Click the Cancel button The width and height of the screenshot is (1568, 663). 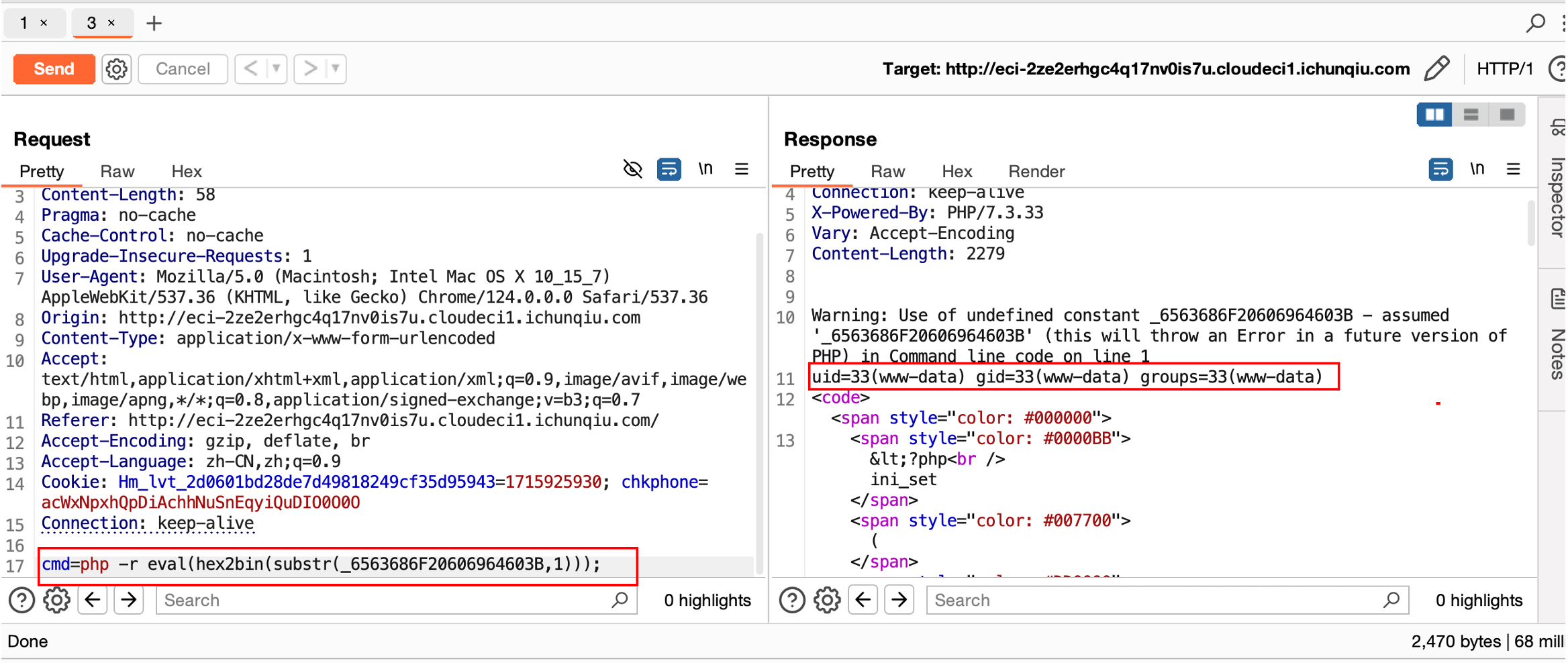click(x=183, y=69)
